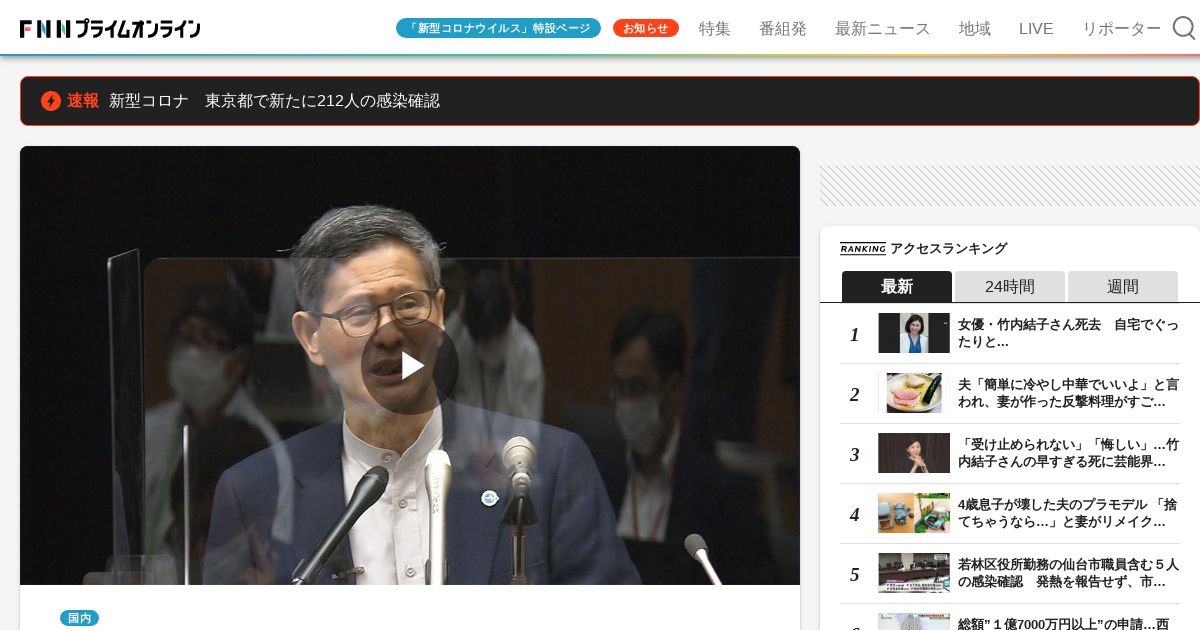This screenshot has width=1200, height=630.
Task: Go to 最新ニュース section
Action: tap(882, 29)
